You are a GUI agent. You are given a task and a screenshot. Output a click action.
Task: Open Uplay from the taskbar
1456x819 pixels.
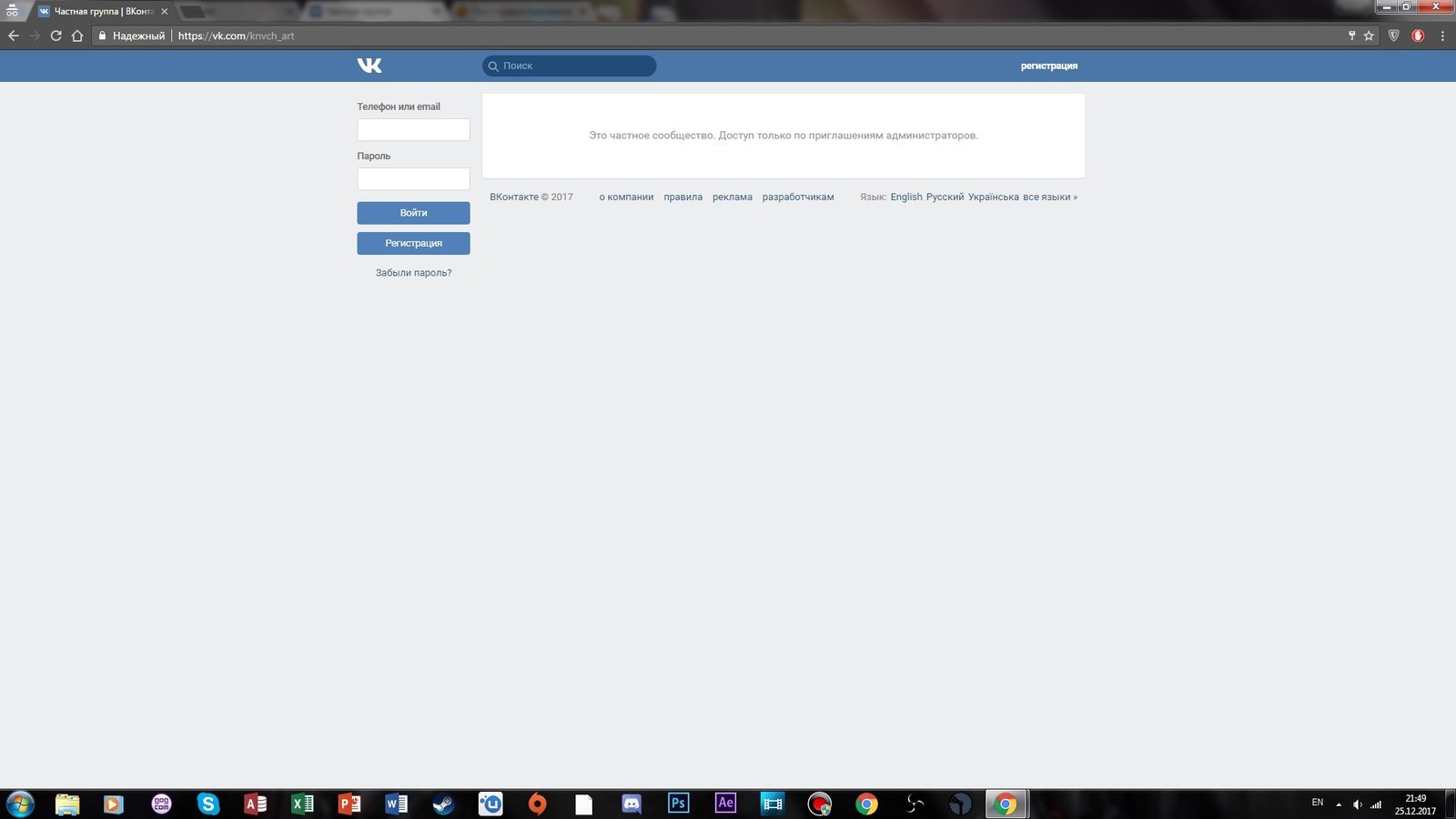coord(490,804)
